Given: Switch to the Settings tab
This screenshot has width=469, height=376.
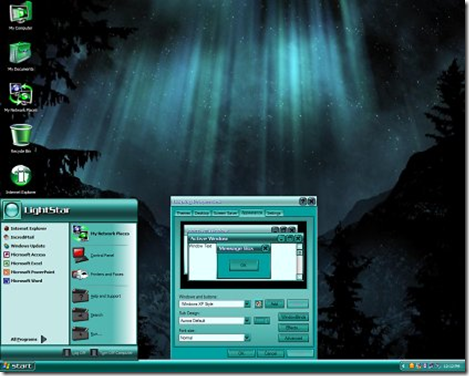Looking at the screenshot, I should pos(274,213).
